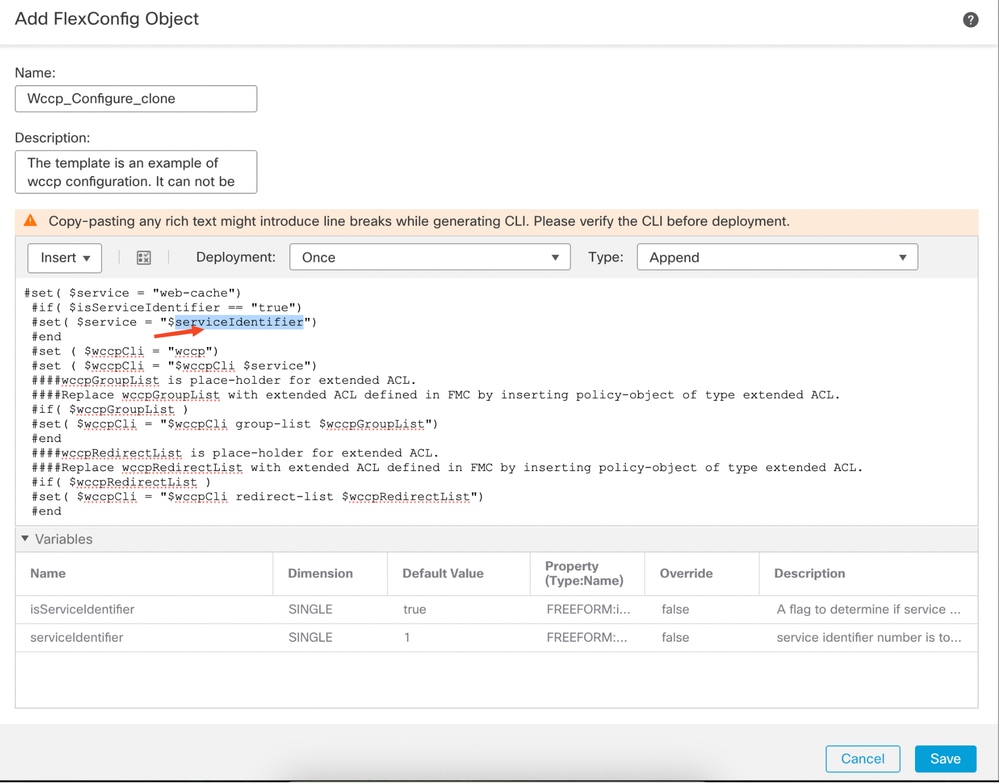
Task: Click the Description text area
Action: click(x=136, y=172)
